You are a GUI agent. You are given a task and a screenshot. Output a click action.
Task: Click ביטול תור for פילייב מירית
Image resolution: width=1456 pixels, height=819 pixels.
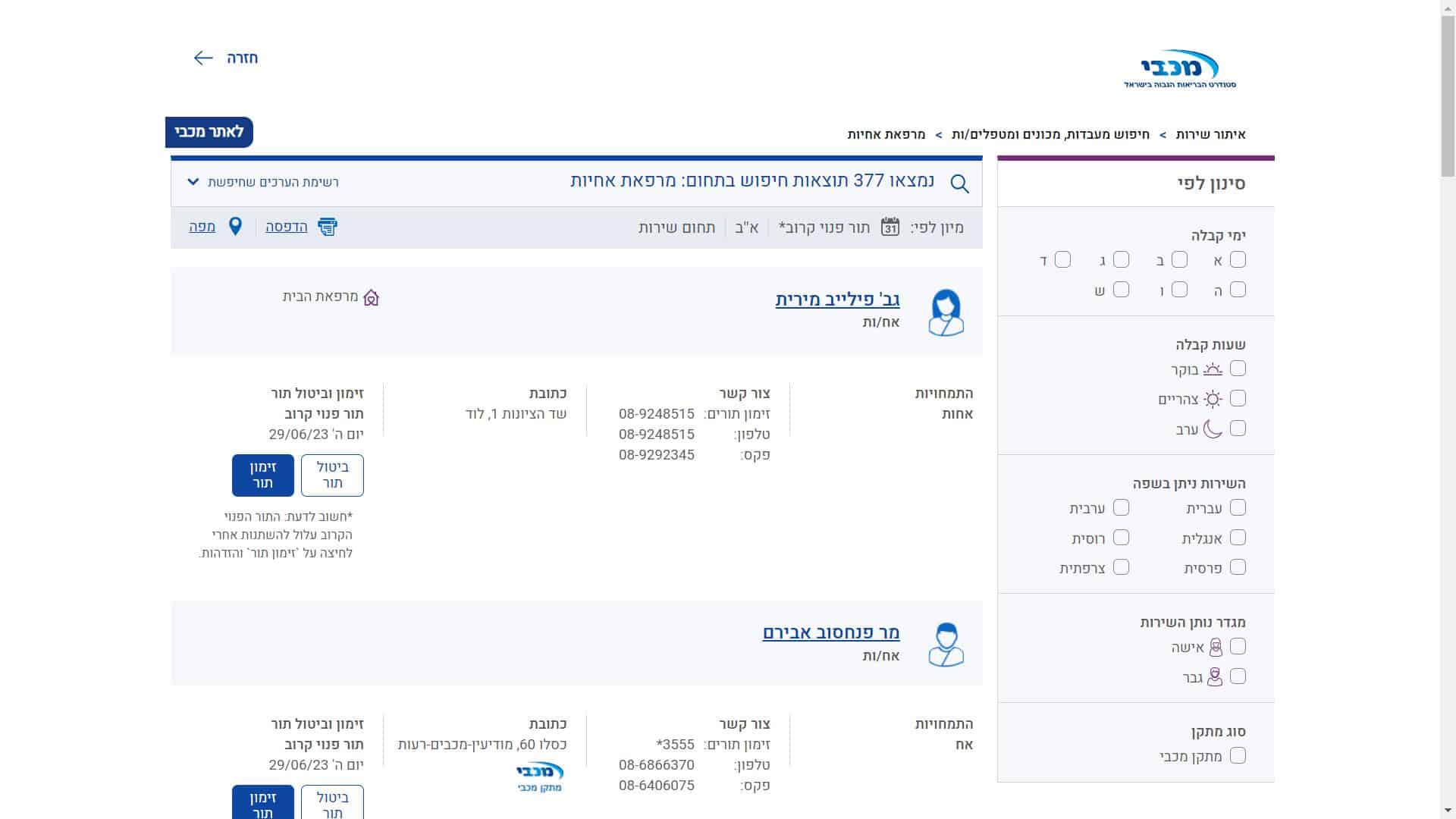point(332,475)
